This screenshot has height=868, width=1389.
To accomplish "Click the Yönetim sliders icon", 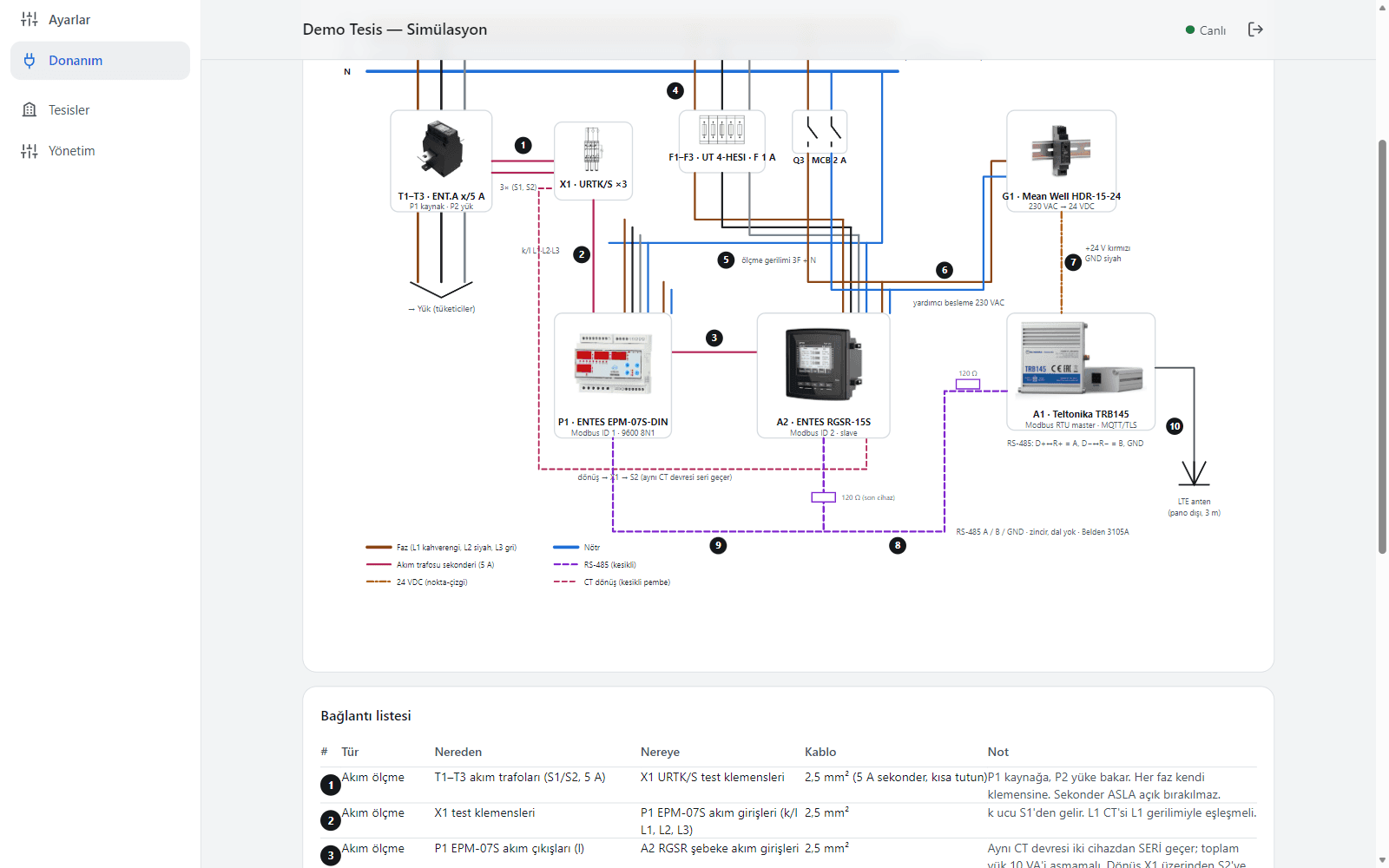I will pyautogui.click(x=30, y=151).
